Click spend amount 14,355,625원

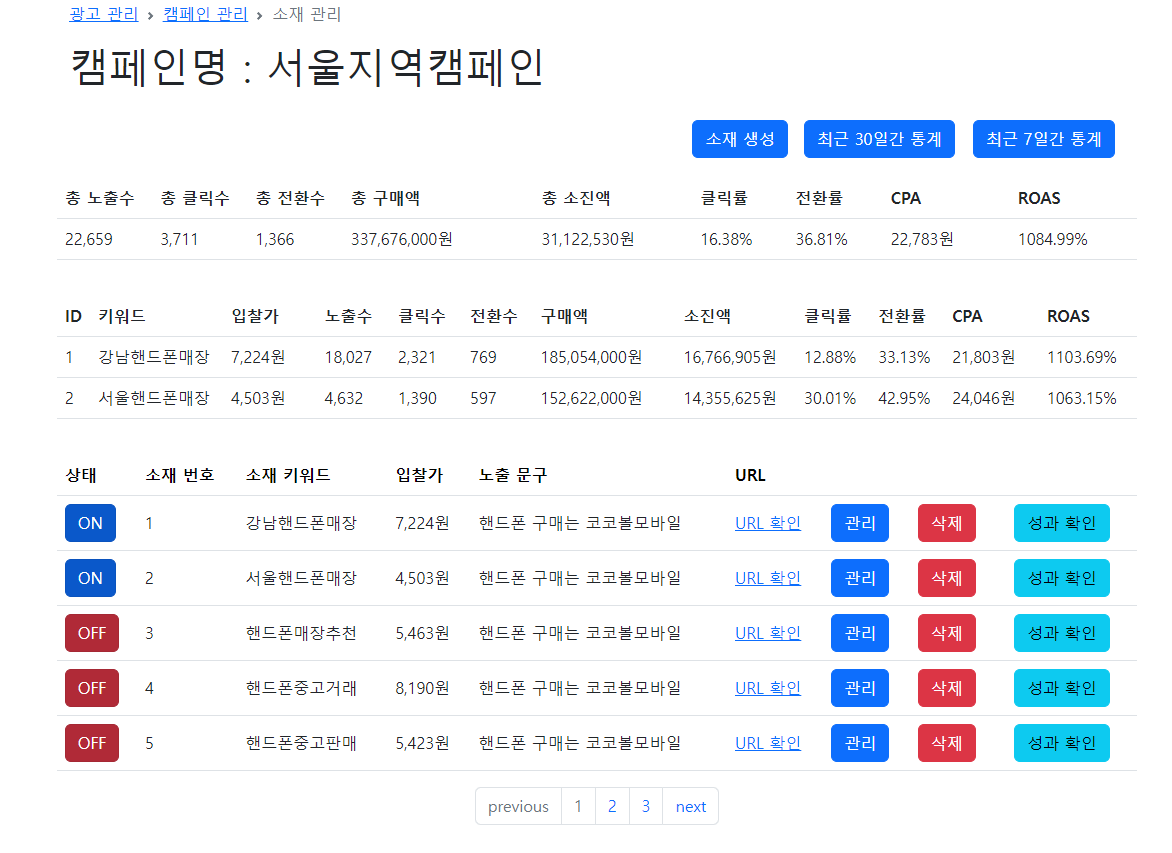730,398
